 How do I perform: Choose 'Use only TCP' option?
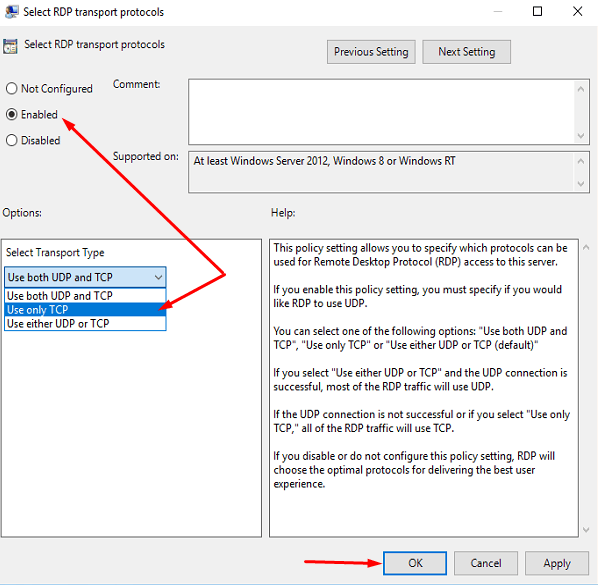(x=85, y=310)
